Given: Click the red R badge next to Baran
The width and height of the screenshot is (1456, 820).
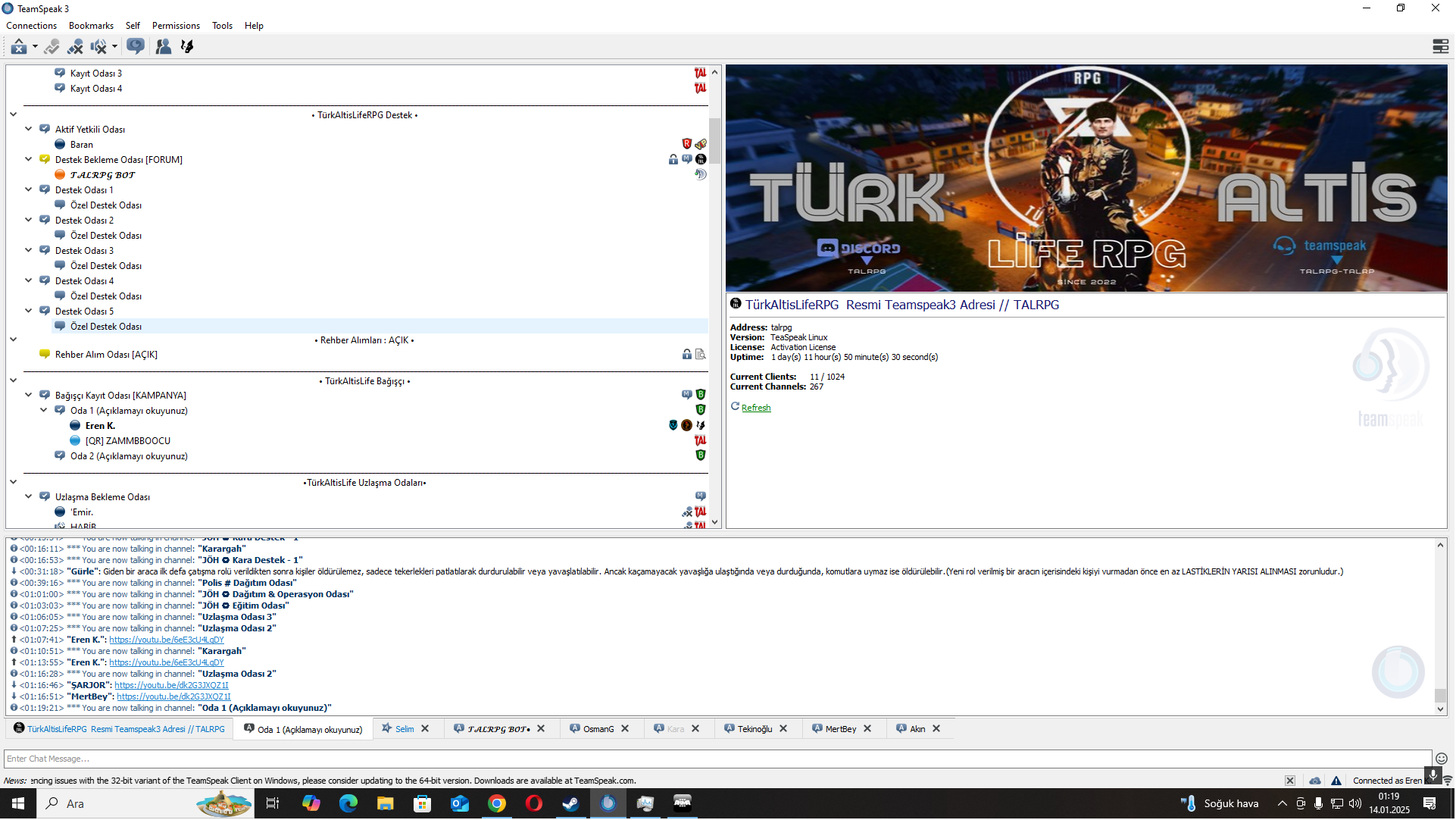Looking at the screenshot, I should [687, 145].
